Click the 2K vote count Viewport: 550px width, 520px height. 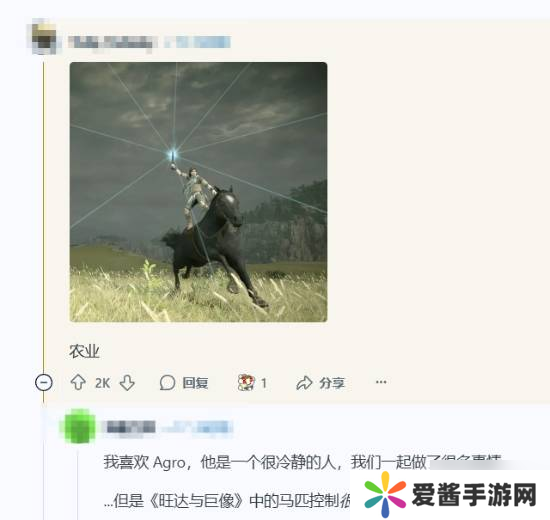pyautogui.click(x=102, y=383)
